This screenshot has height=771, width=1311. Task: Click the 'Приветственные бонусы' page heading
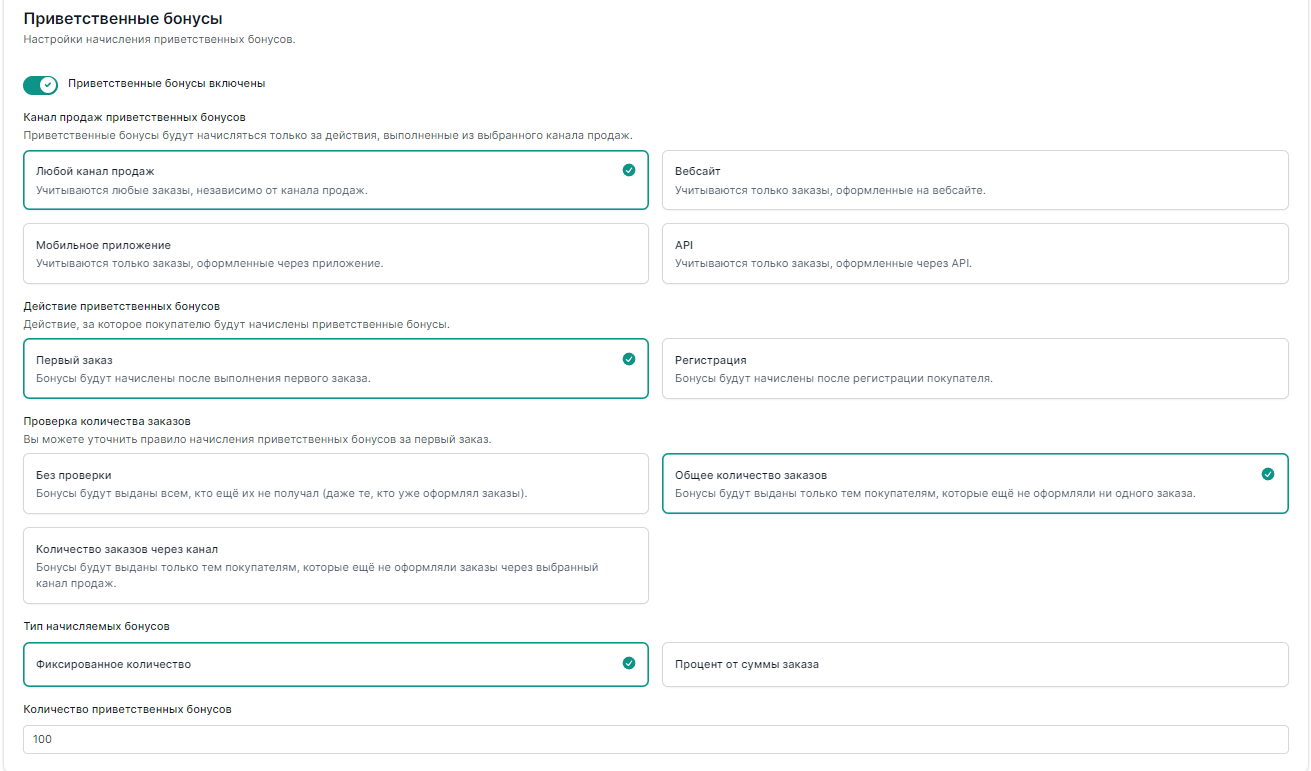(123, 19)
